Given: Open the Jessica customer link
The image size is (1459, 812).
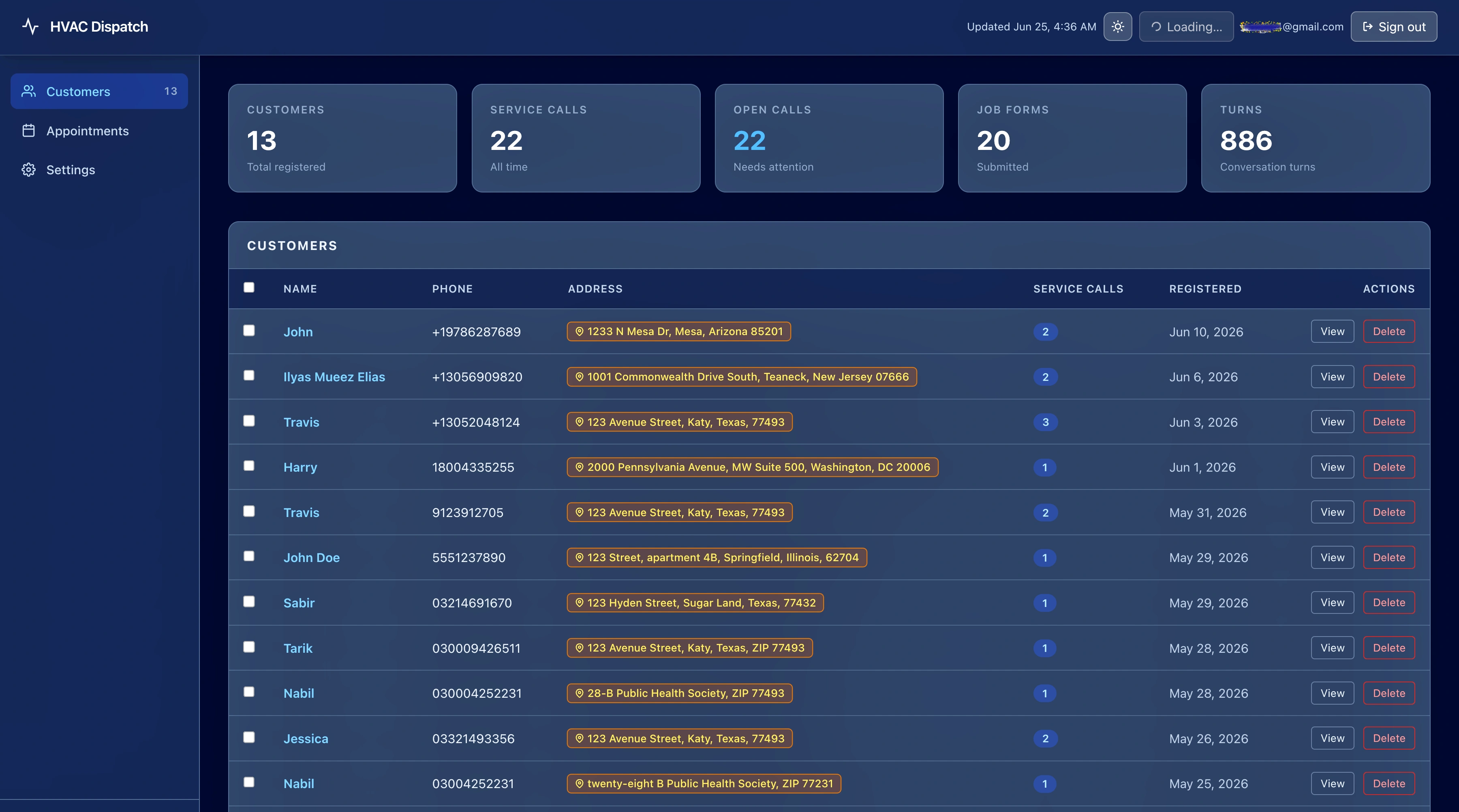Looking at the screenshot, I should (306, 738).
